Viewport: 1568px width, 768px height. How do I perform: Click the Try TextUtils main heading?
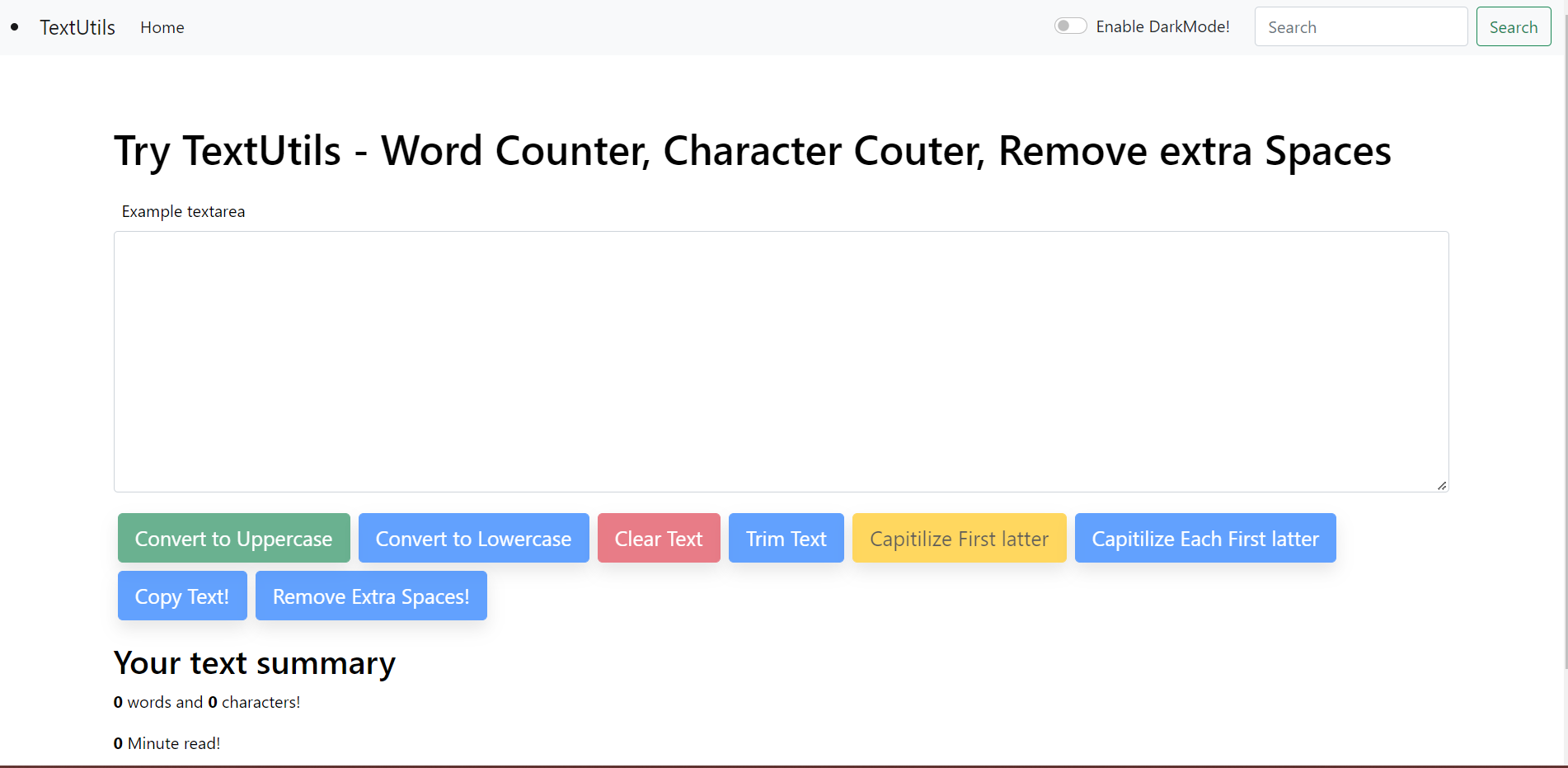(x=752, y=151)
